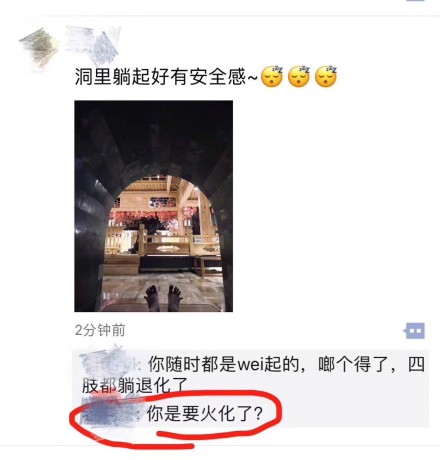Tap the 2分钟前 timestamp
The height and width of the screenshot is (460, 440).
pos(100,330)
